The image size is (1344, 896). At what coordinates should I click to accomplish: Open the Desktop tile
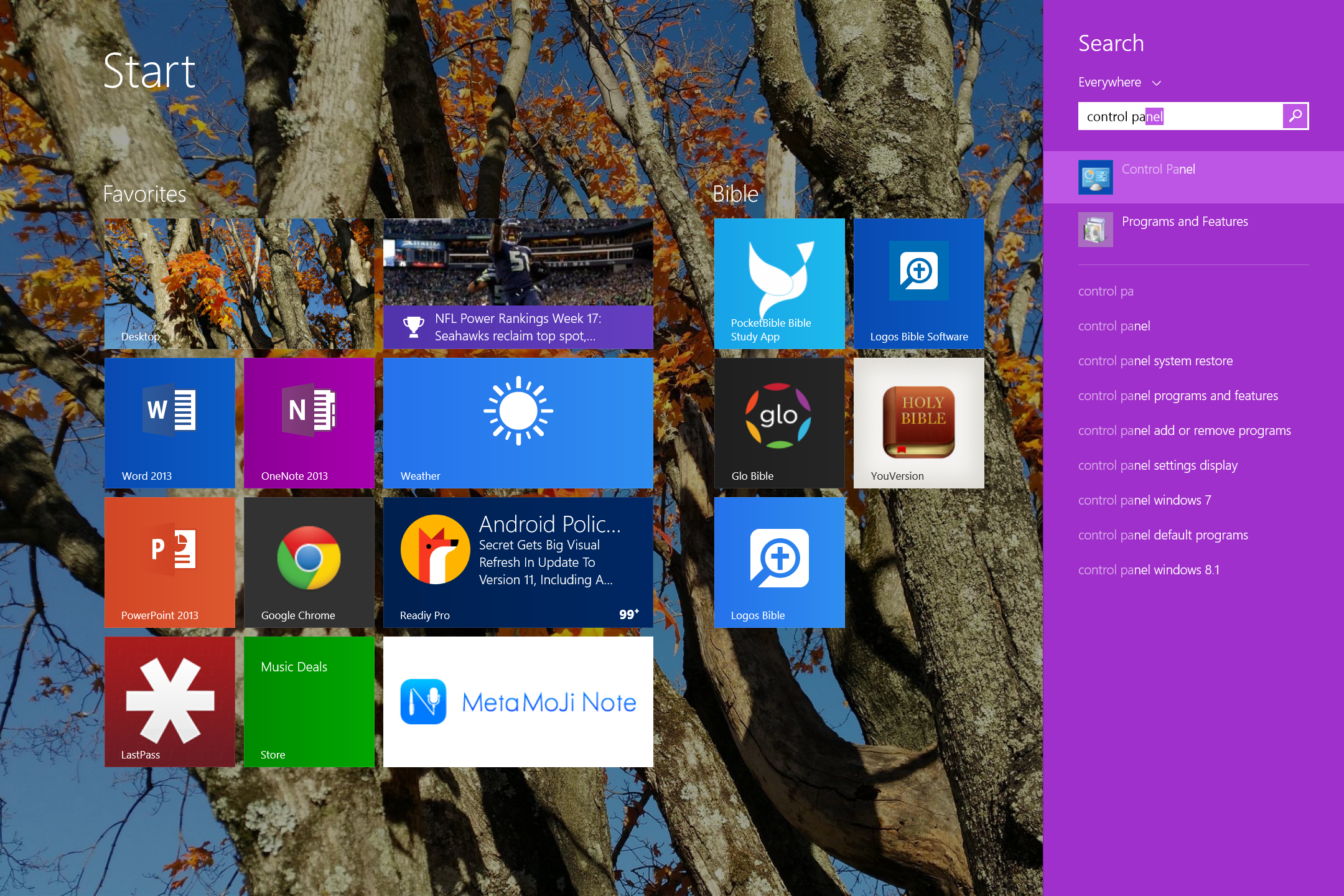[240, 284]
